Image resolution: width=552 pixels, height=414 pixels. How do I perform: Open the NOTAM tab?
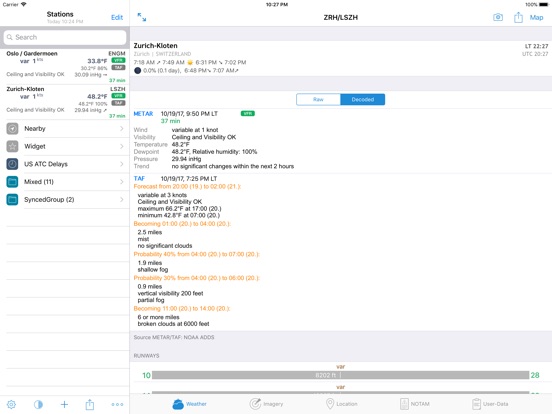pyautogui.click(x=415, y=404)
